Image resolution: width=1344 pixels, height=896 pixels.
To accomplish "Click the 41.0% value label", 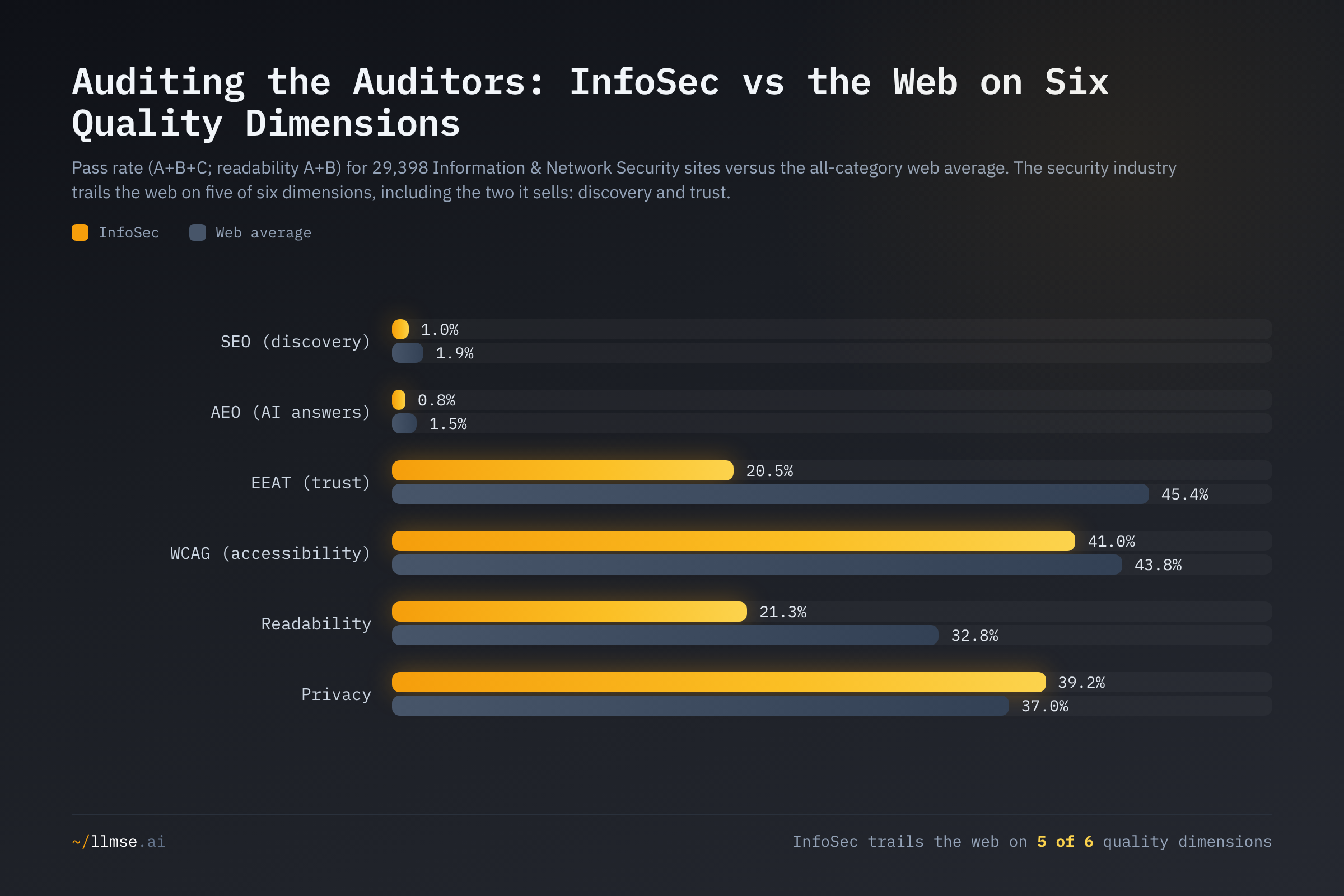I will 1111,541.
